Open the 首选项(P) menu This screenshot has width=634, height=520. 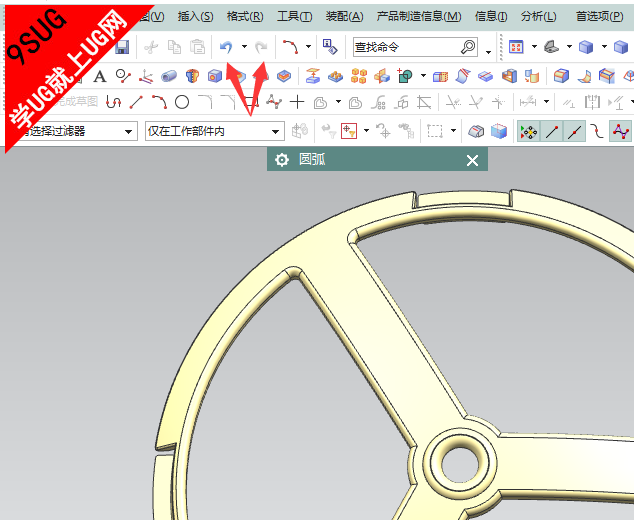tap(599, 17)
